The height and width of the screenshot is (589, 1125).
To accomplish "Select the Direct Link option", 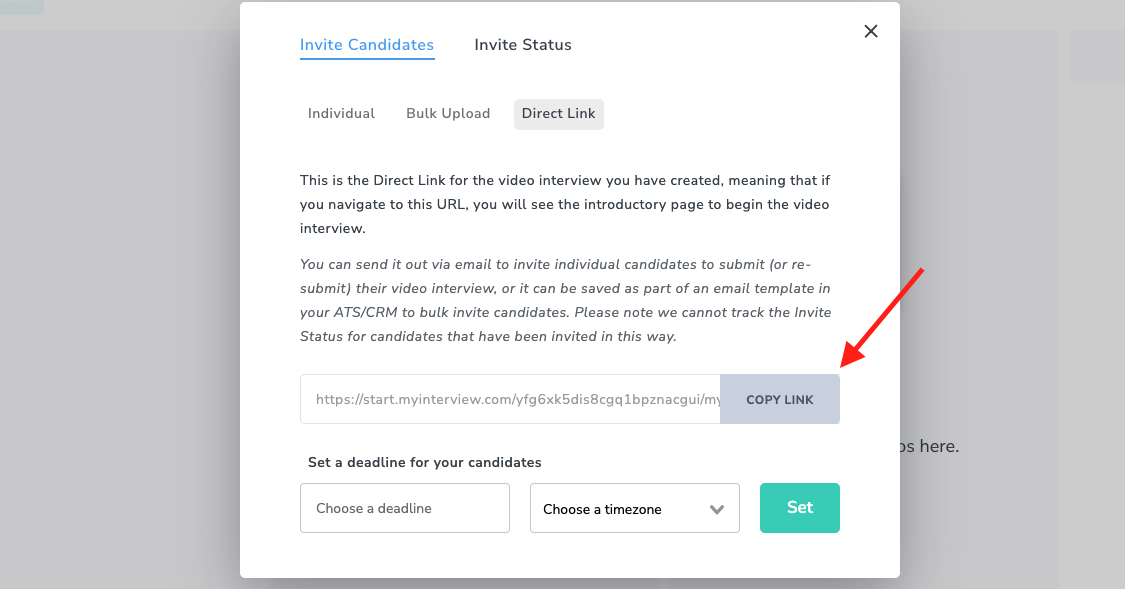I will tap(558, 114).
